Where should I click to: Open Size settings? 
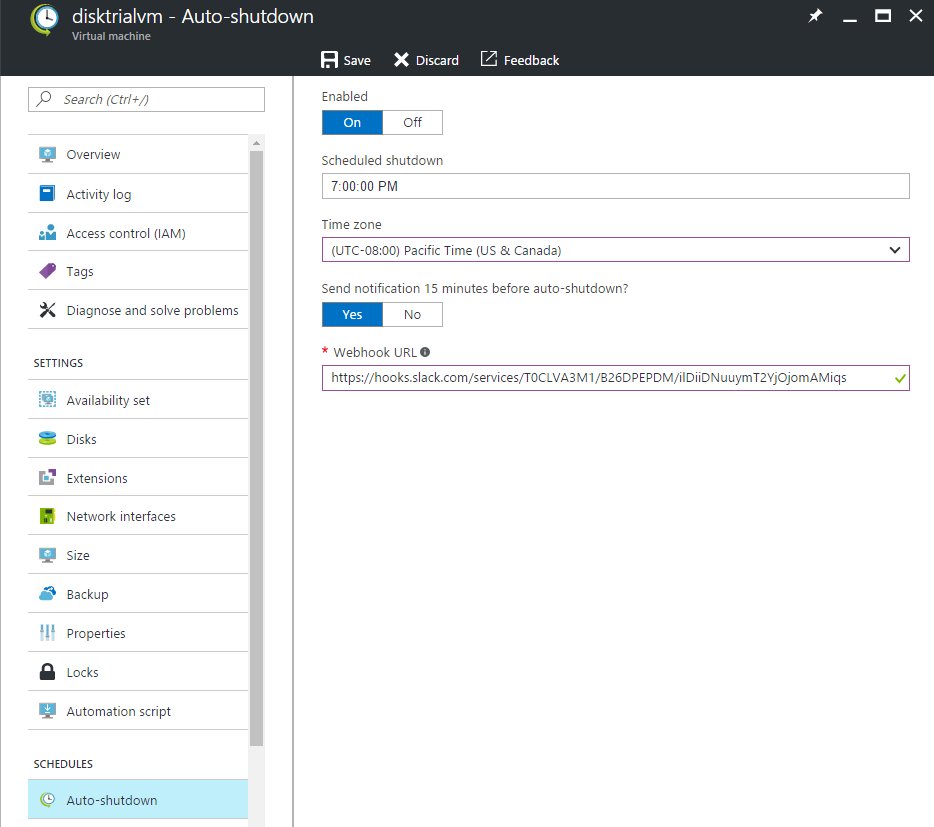tap(138, 555)
